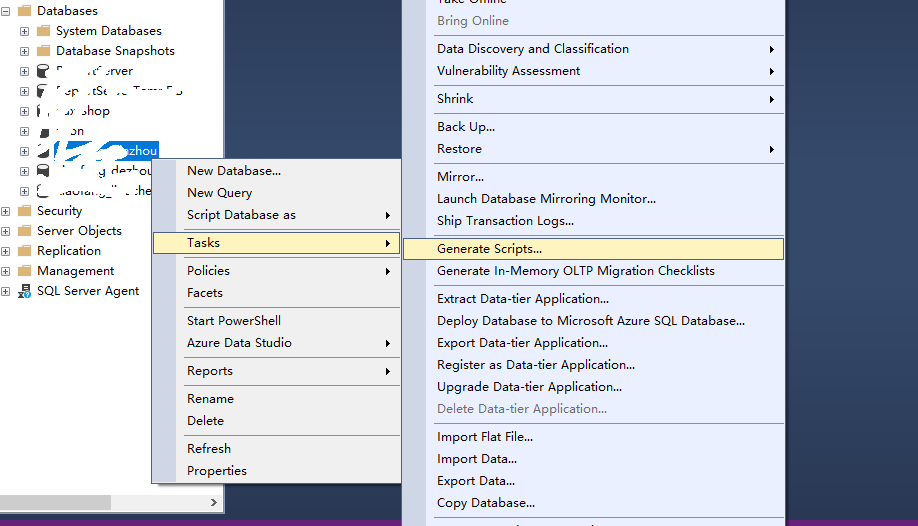Choose Delete from context menu
Viewport: 918px width, 526px height.
pos(276,421)
